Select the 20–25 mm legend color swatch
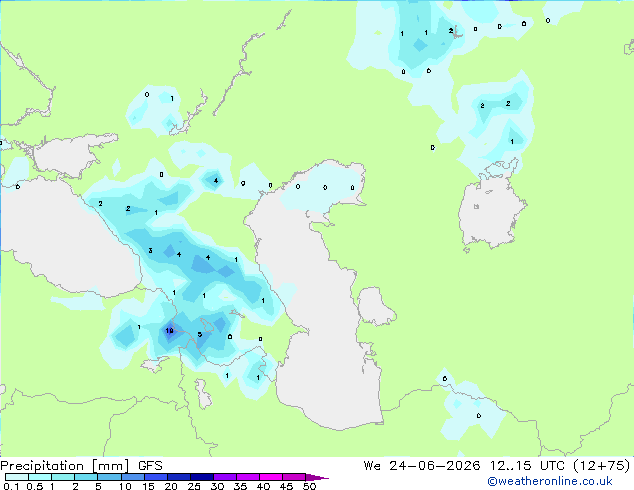The image size is (634, 490). point(179,477)
